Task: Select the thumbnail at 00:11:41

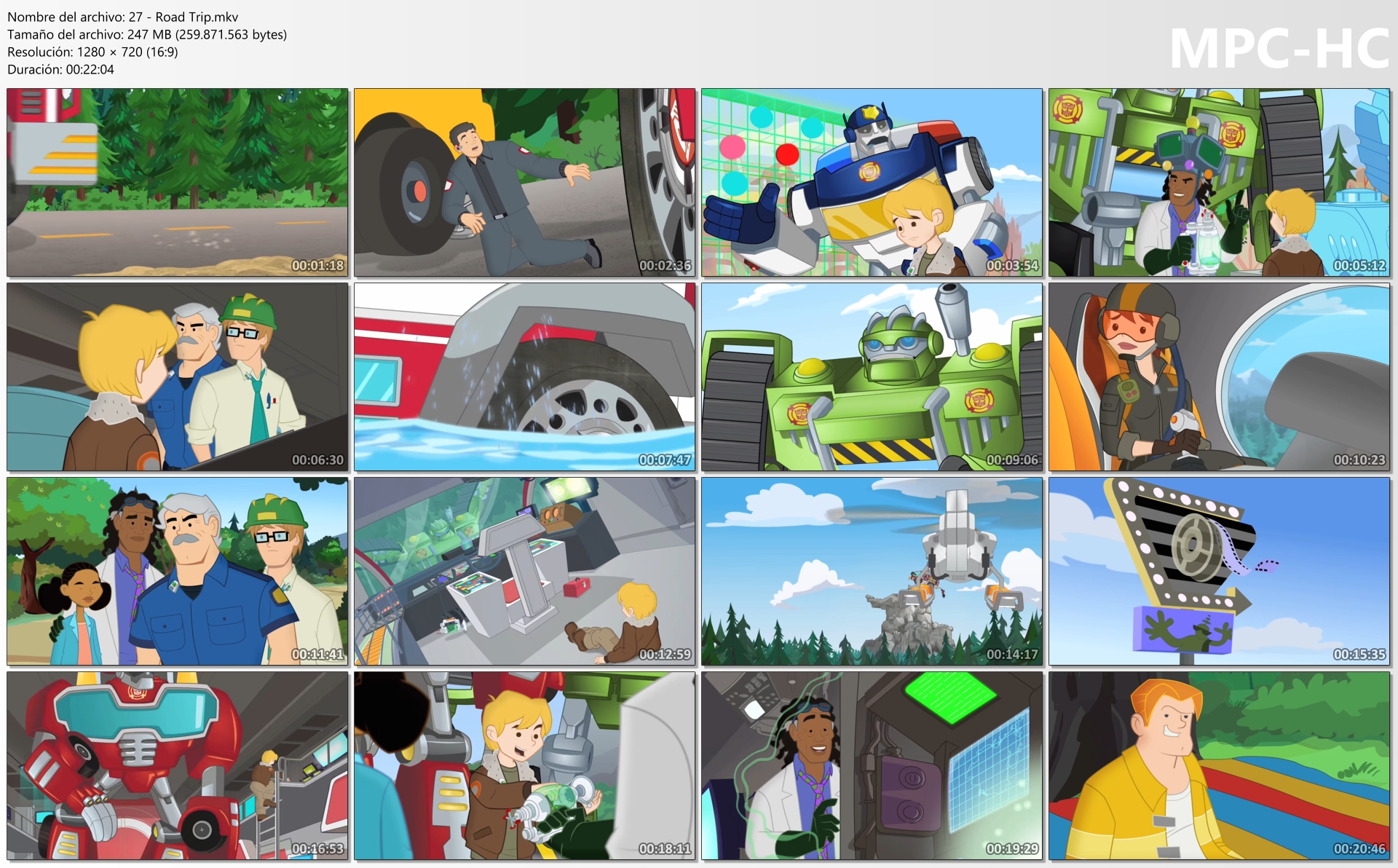Action: 178,572
